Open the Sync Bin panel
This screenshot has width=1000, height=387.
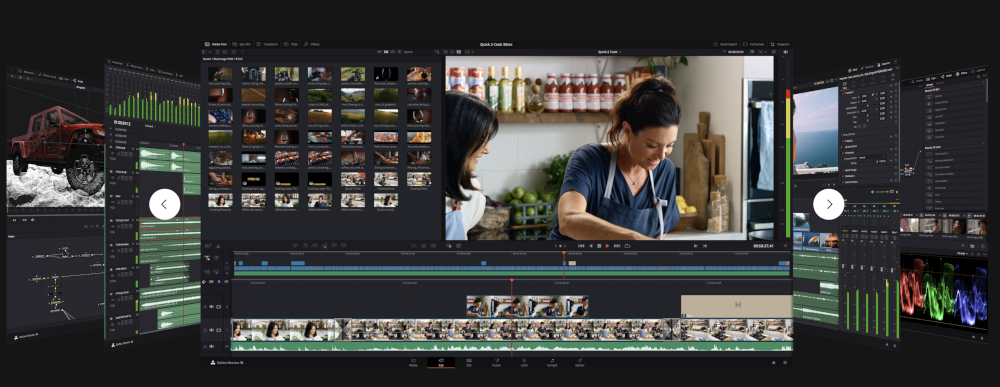[x=241, y=44]
